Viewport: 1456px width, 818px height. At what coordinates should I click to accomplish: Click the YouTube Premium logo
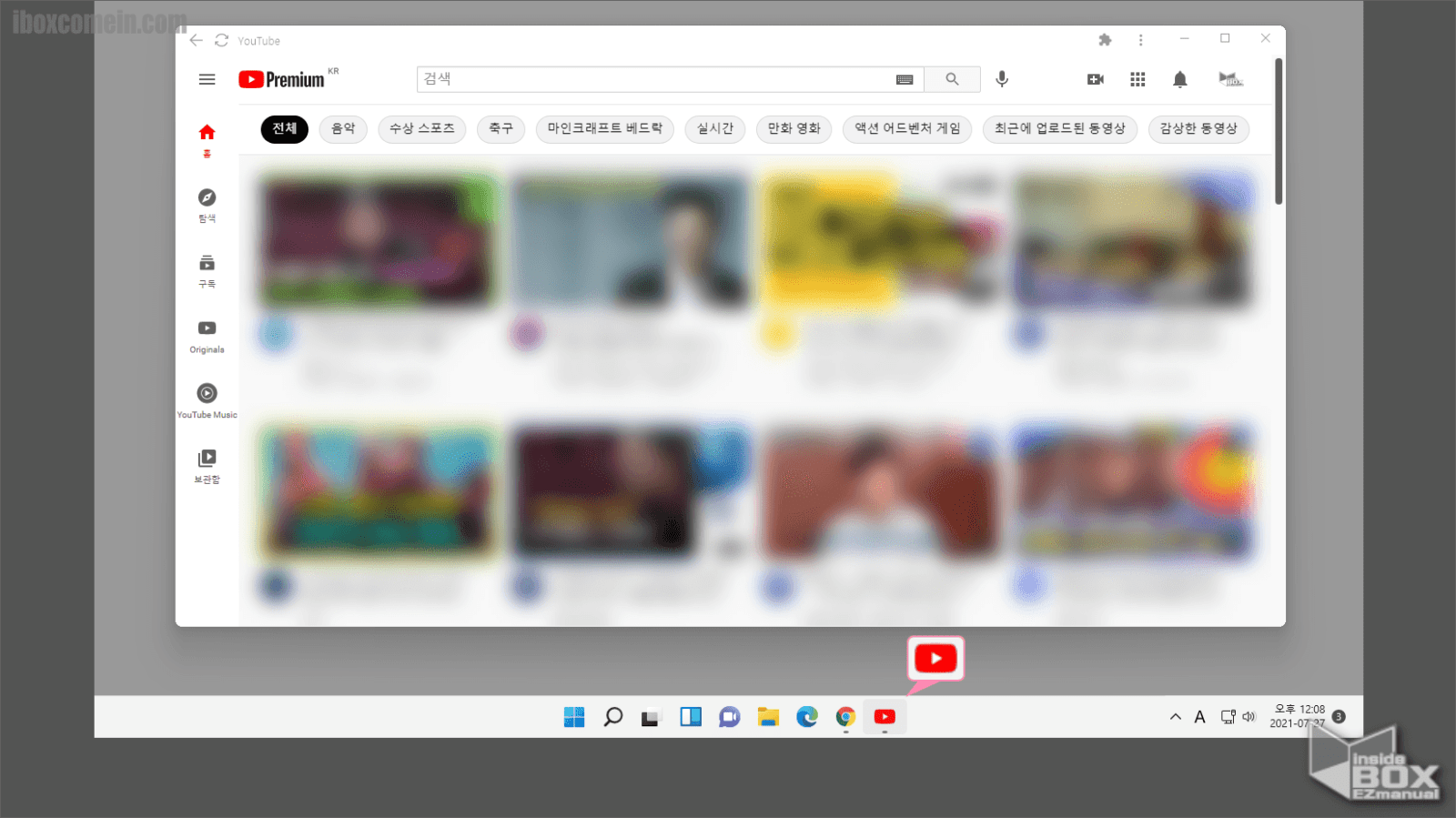click(x=281, y=80)
